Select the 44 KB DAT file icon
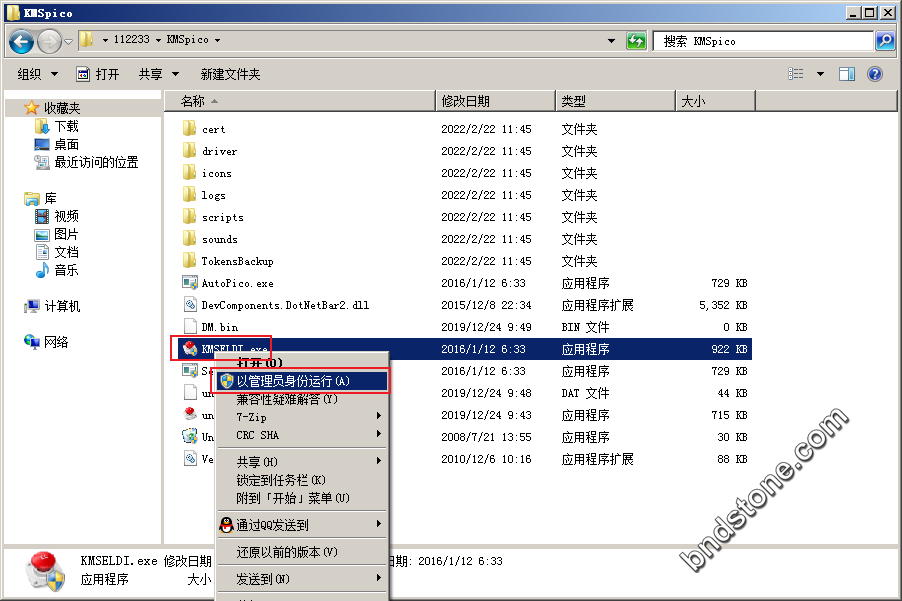 tap(190, 392)
